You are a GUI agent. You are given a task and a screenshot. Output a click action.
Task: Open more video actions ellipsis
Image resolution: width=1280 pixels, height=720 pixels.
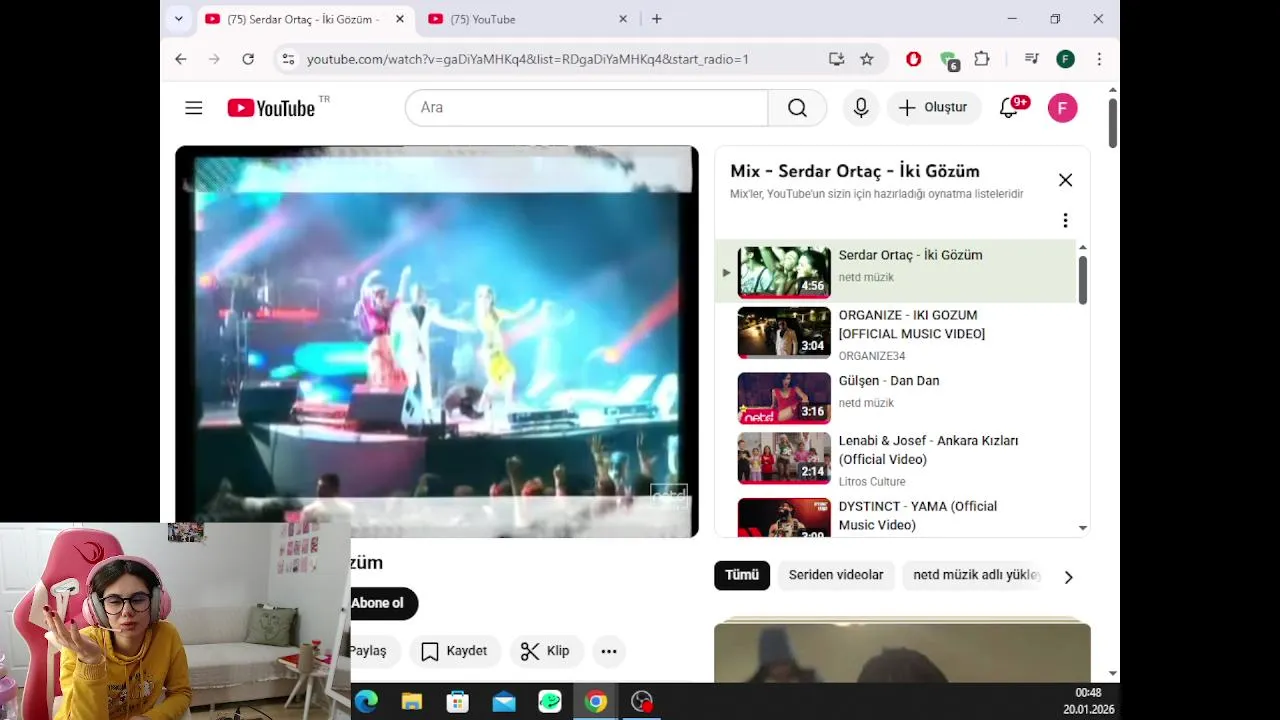coord(609,651)
